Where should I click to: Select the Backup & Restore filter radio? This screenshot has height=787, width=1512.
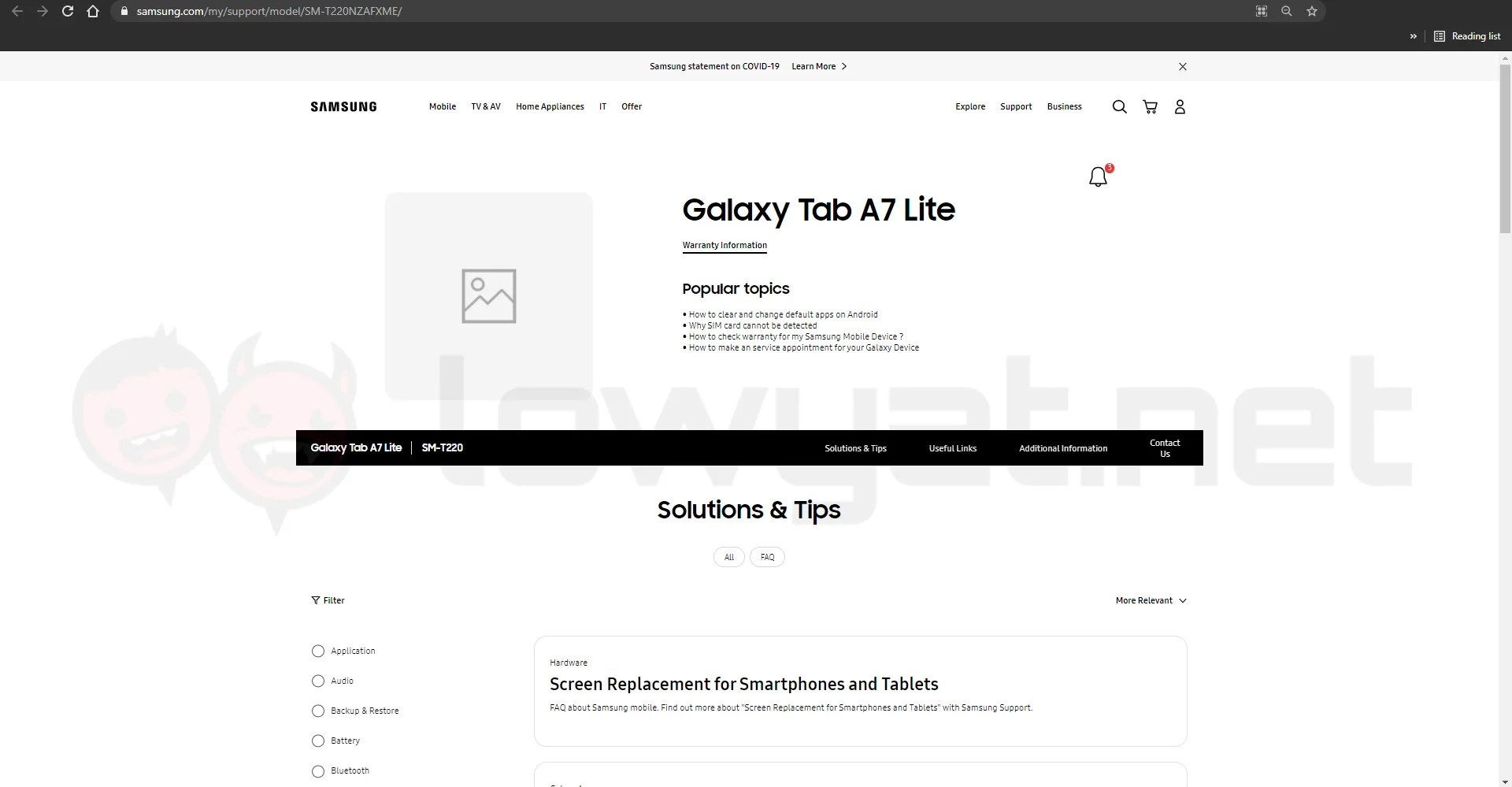click(x=318, y=711)
